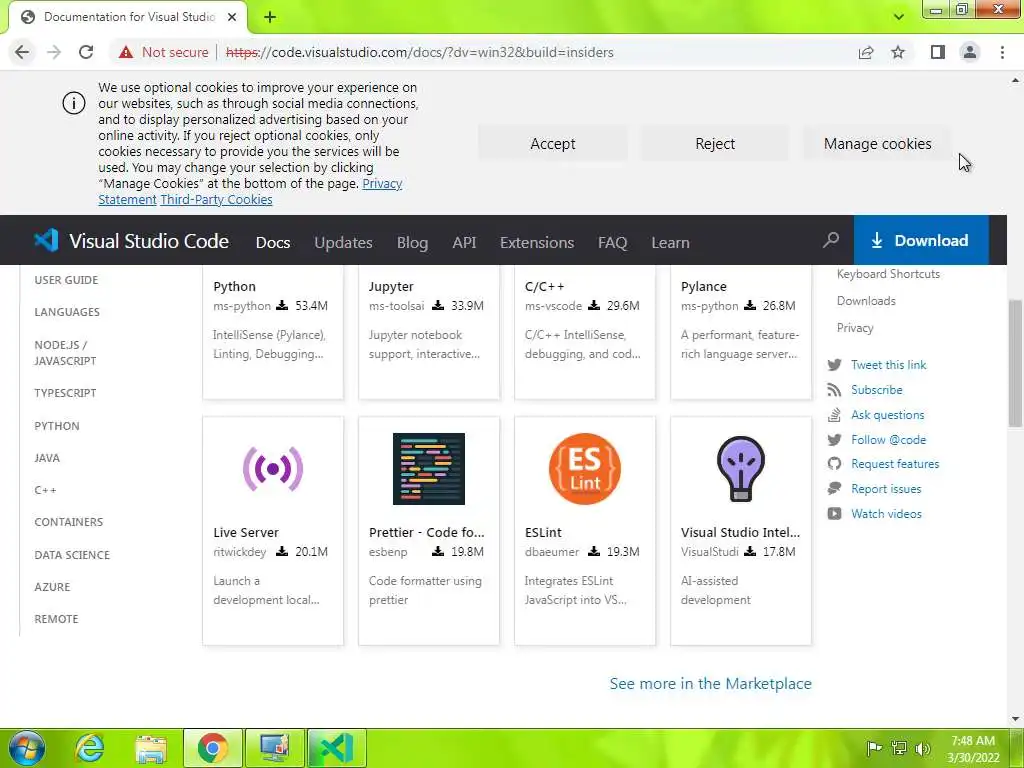Click the Visual Studio IntelliCode lightbulb icon
Image resolution: width=1024 pixels, height=768 pixels.
[x=741, y=468]
